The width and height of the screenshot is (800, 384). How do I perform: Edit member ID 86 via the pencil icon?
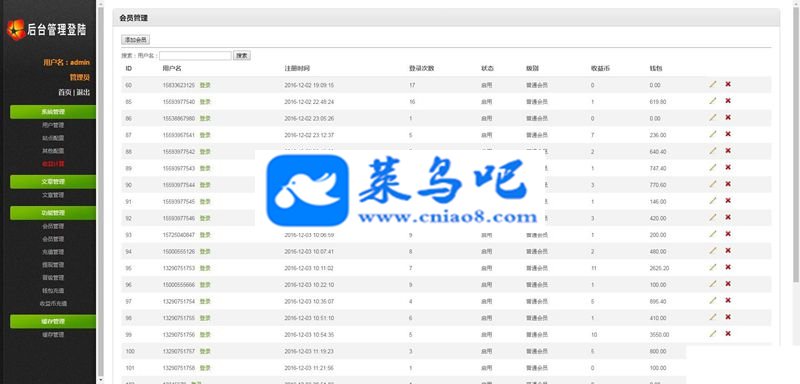713,117
